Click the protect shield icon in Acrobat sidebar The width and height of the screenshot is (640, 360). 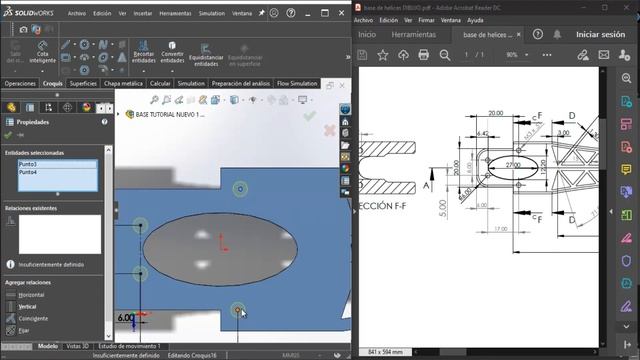626,260
